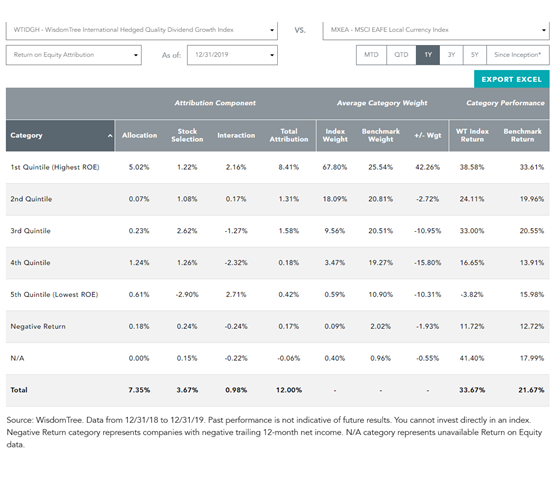Viewport: 555px width, 483px height.
Task: Open the WTIDGH index selection dropdown
Action: click(x=142, y=30)
